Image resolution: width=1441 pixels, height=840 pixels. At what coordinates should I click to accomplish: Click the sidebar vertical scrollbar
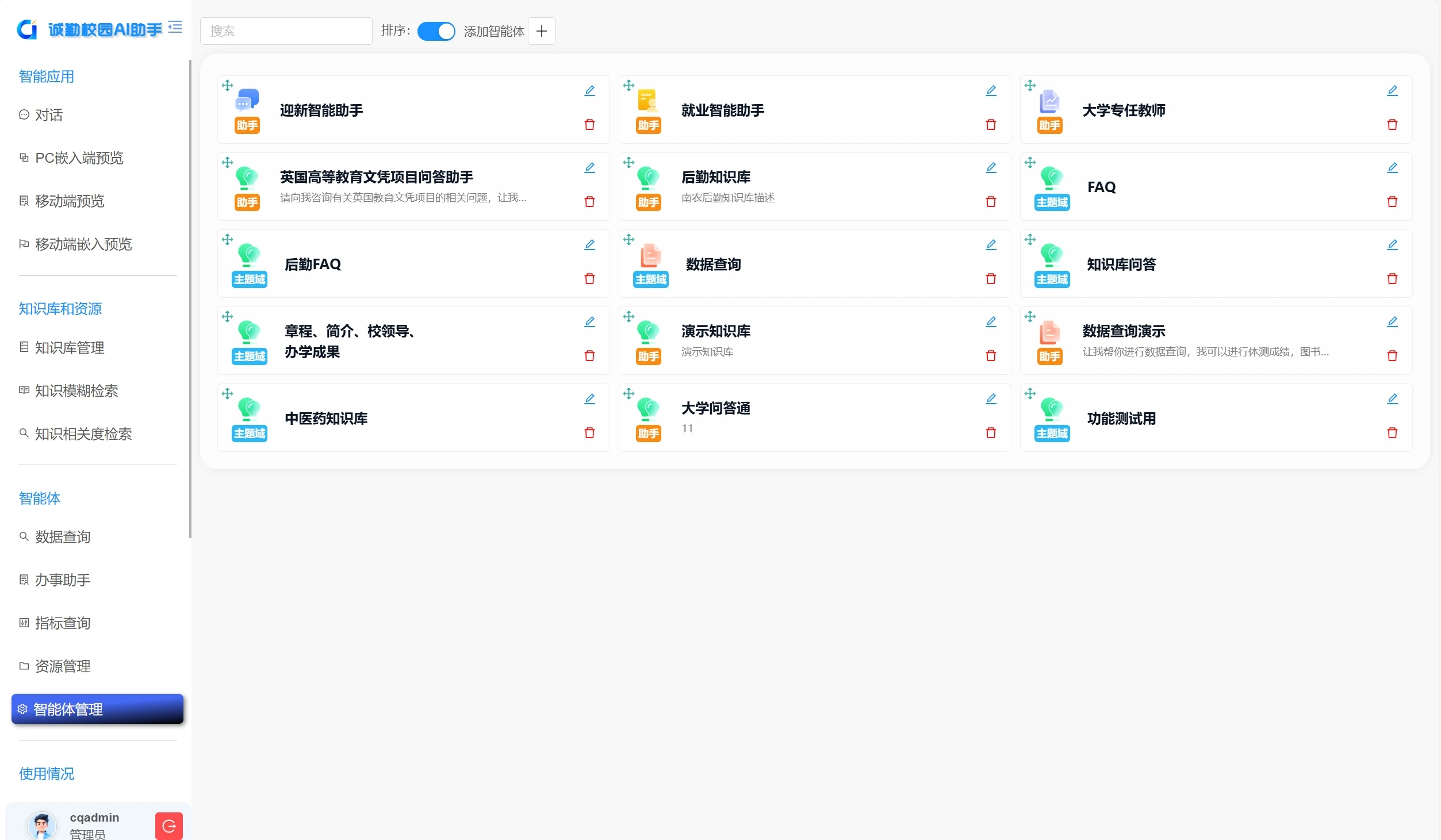(190, 299)
